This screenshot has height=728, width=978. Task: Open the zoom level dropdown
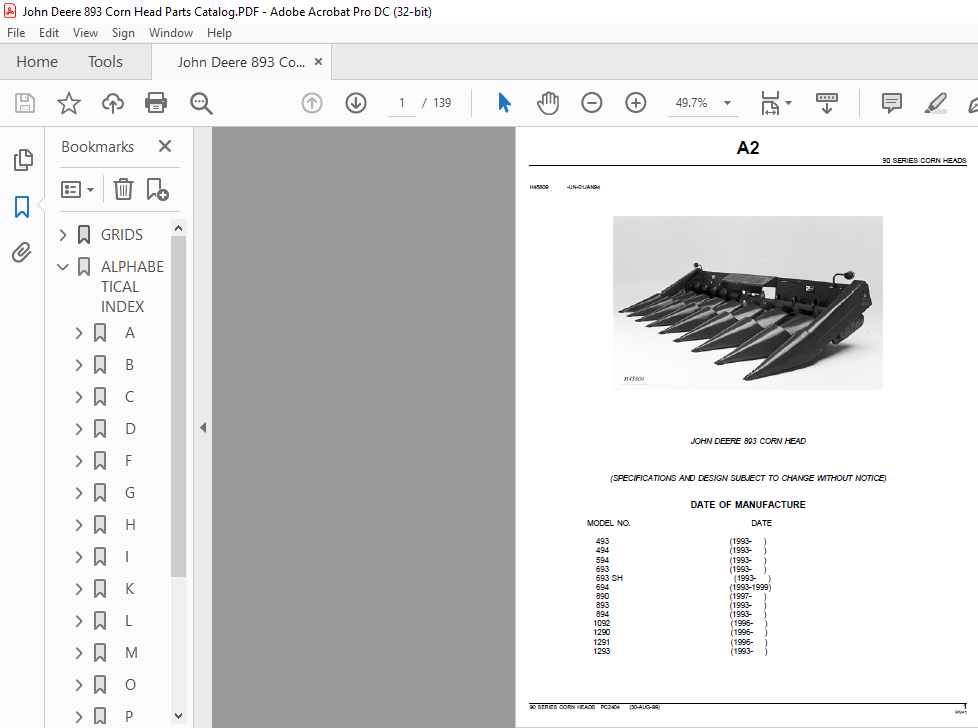point(727,103)
